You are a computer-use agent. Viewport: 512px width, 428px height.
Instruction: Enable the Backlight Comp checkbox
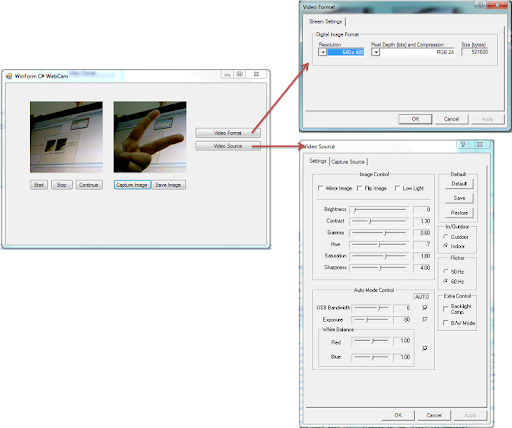click(446, 309)
